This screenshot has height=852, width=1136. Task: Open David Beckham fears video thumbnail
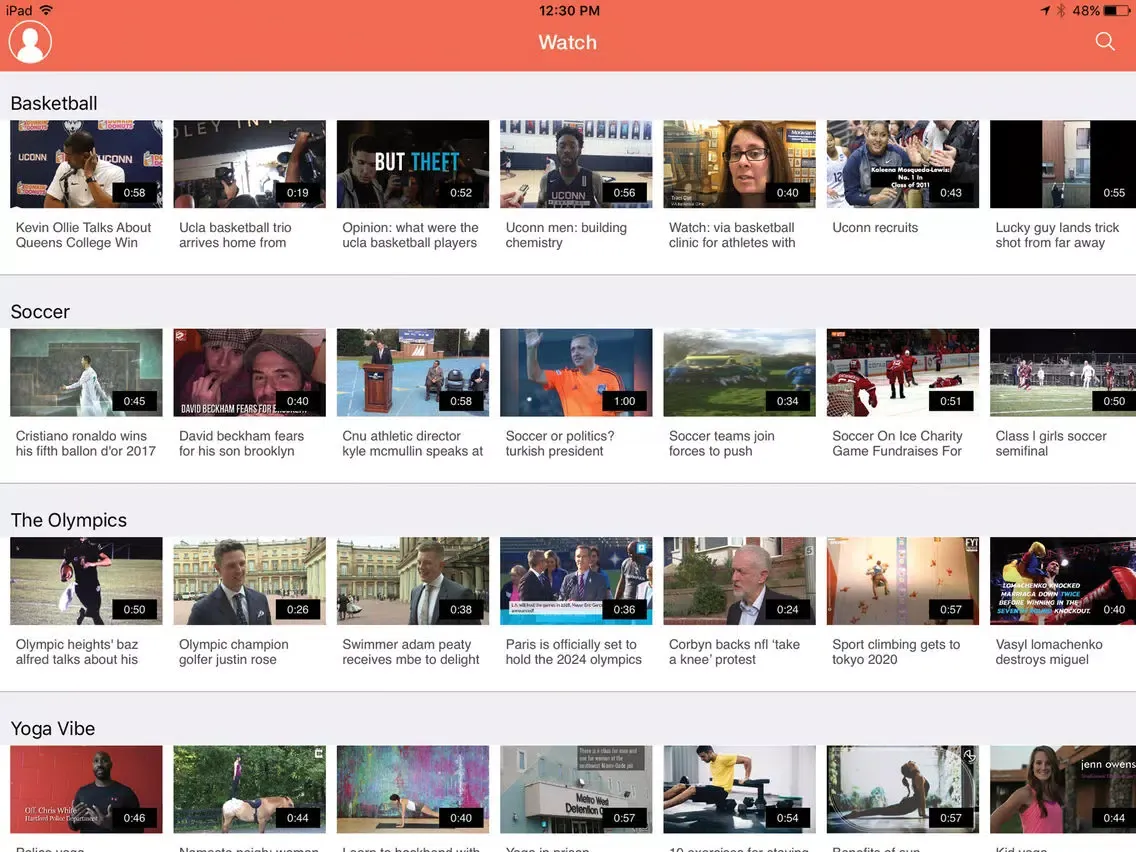(x=250, y=372)
